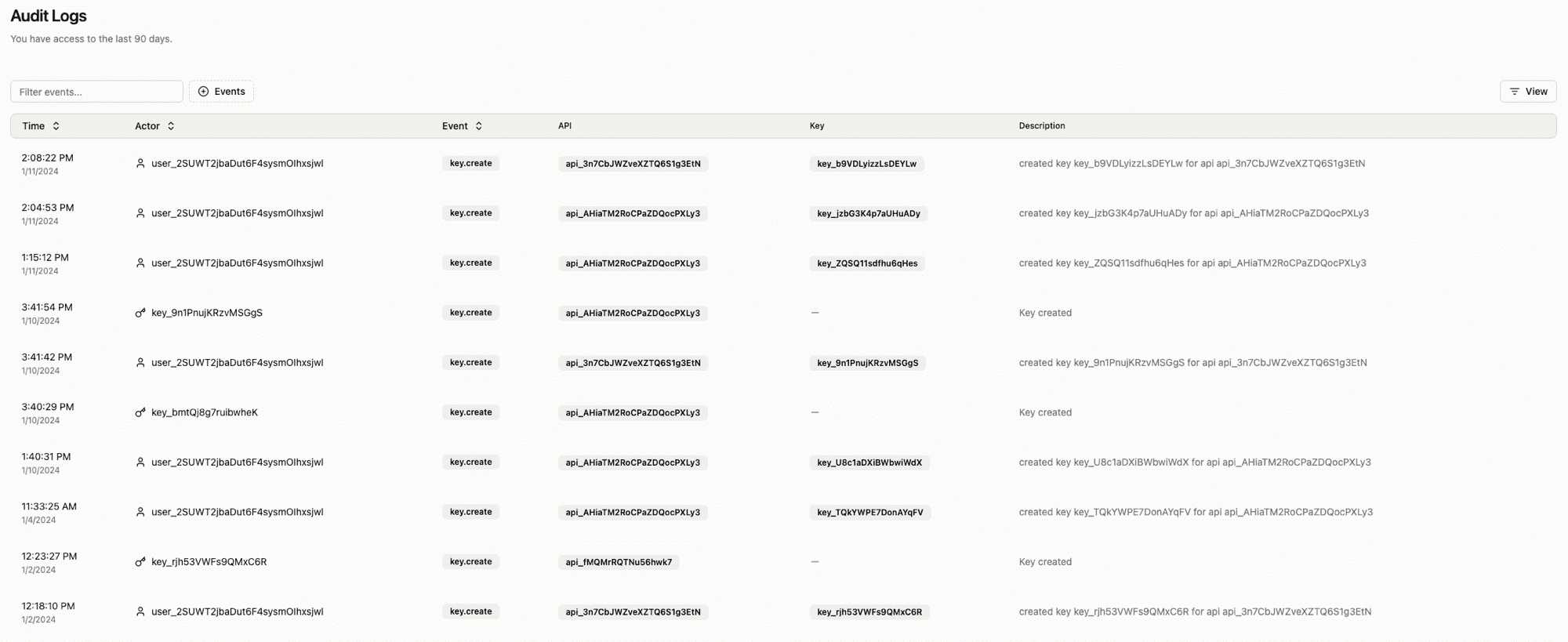Click user icon in the 12:18:10 PM row

click(x=140, y=611)
